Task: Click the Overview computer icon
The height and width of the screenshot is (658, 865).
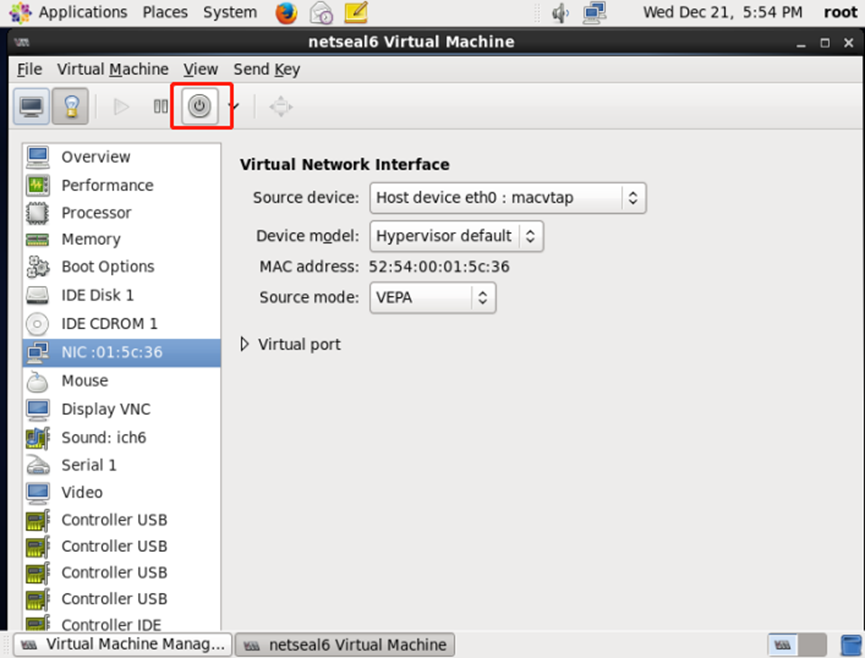Action: (38, 157)
